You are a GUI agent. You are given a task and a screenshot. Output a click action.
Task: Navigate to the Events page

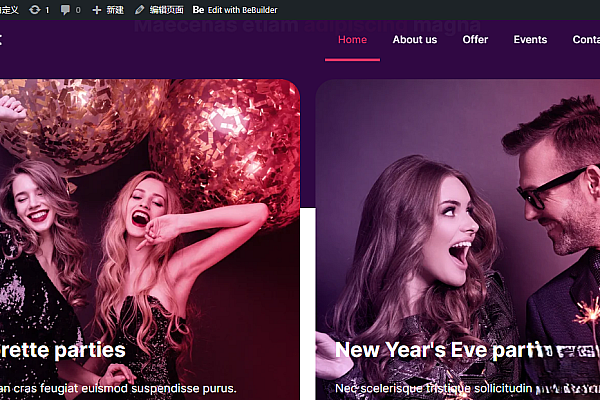point(530,40)
